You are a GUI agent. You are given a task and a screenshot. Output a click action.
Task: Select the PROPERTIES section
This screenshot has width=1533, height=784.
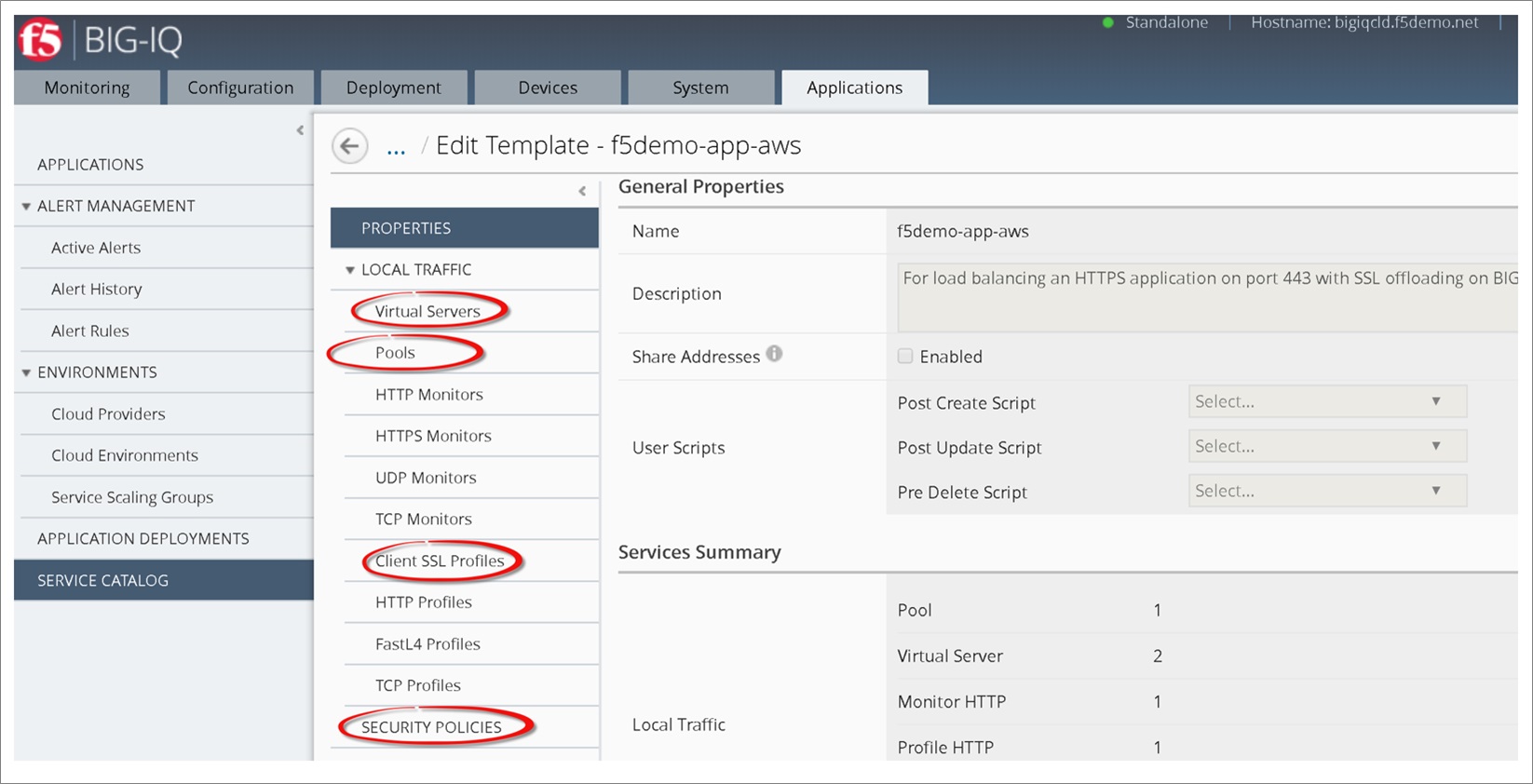[465, 228]
